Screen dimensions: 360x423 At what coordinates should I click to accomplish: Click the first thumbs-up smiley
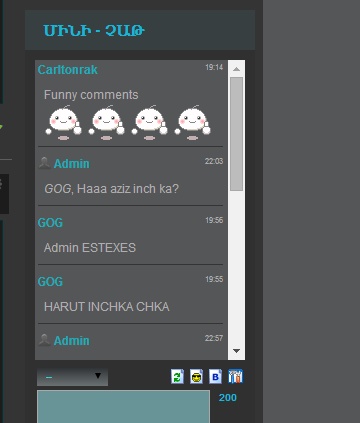tap(63, 123)
